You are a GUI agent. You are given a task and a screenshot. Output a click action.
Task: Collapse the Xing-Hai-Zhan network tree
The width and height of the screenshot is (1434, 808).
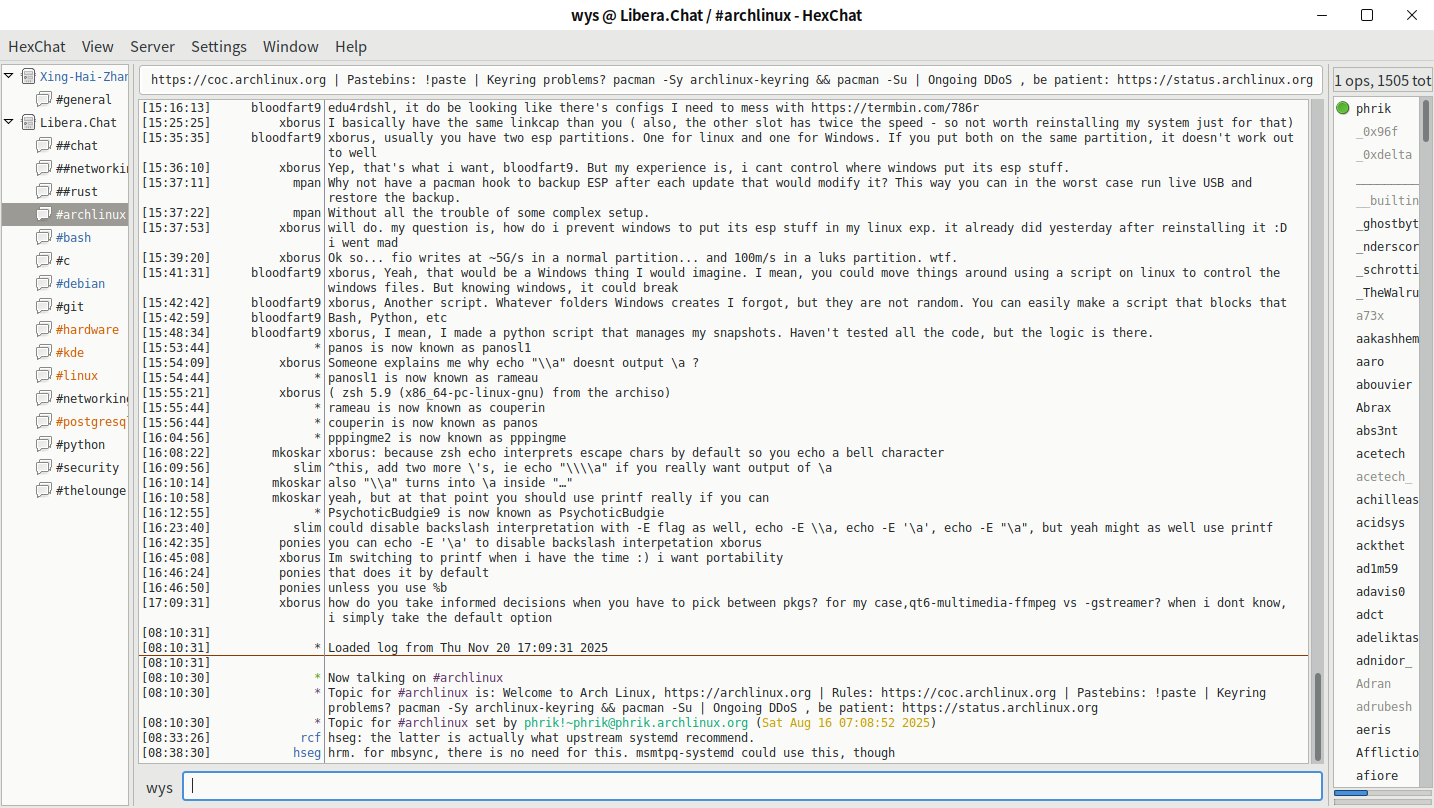point(9,76)
